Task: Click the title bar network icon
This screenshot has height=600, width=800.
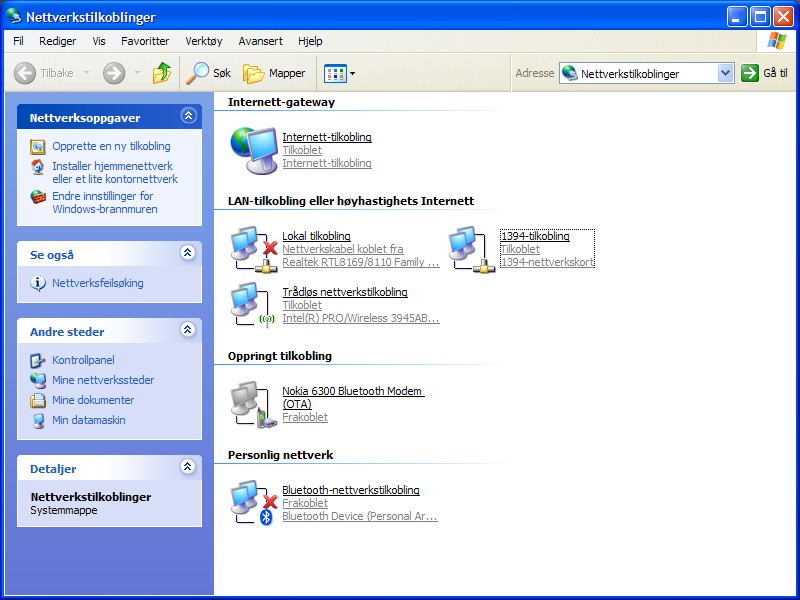Action: click(14, 16)
